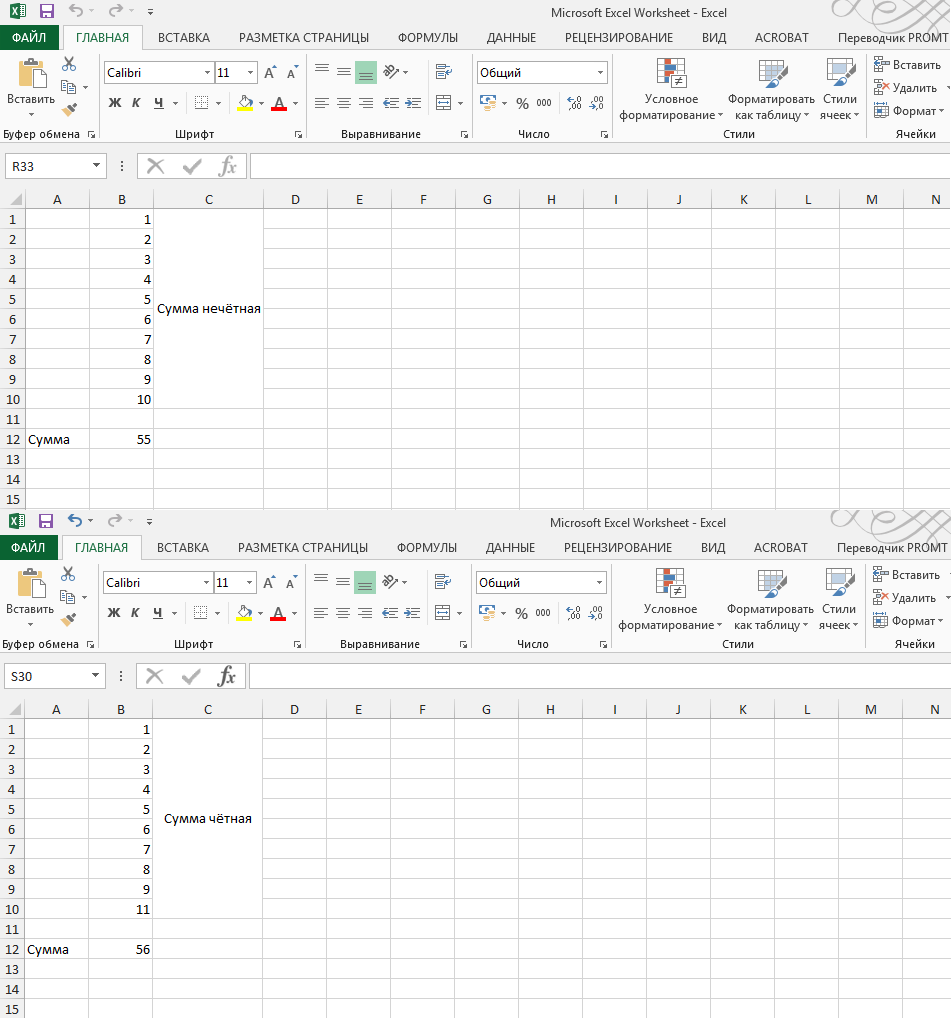Screen dimensions: 952x1018
Task: Click accounting number format in the S30 window
Action: [487, 612]
